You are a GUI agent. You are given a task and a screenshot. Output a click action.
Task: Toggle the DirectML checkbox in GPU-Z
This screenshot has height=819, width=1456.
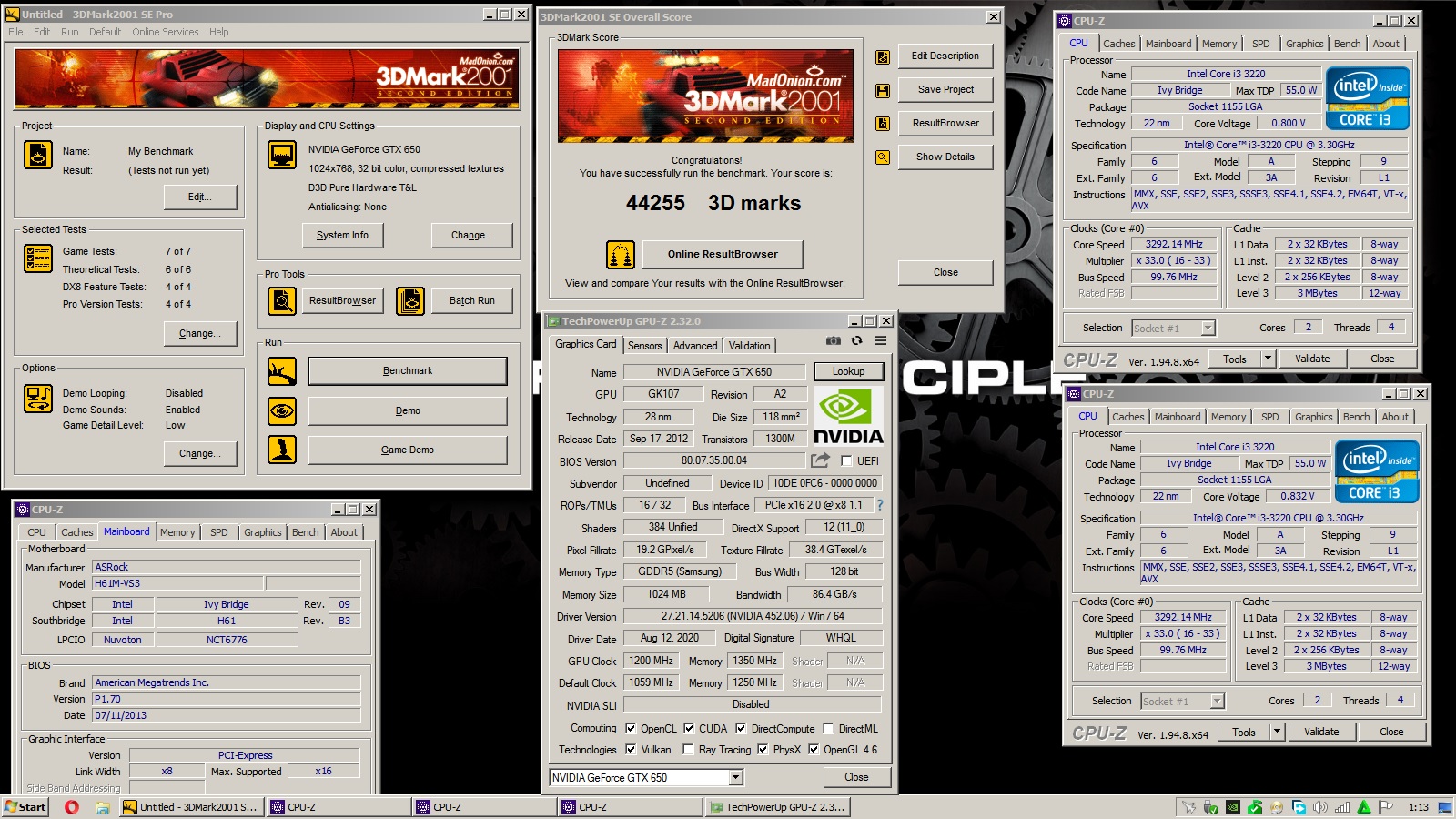tap(828, 728)
